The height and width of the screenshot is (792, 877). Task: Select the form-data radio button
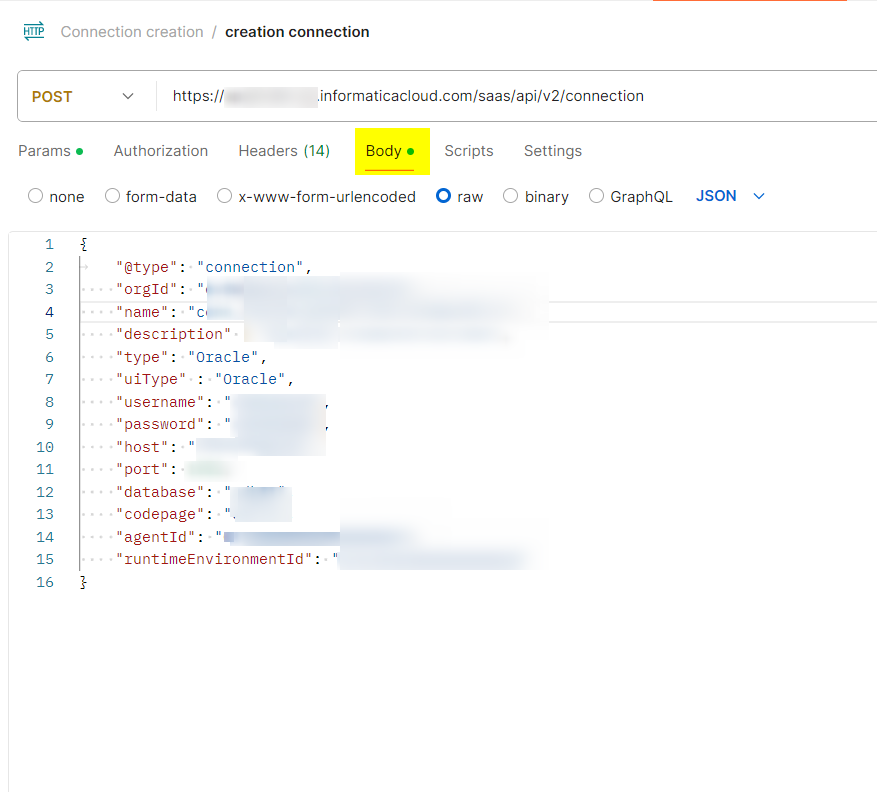click(112, 196)
